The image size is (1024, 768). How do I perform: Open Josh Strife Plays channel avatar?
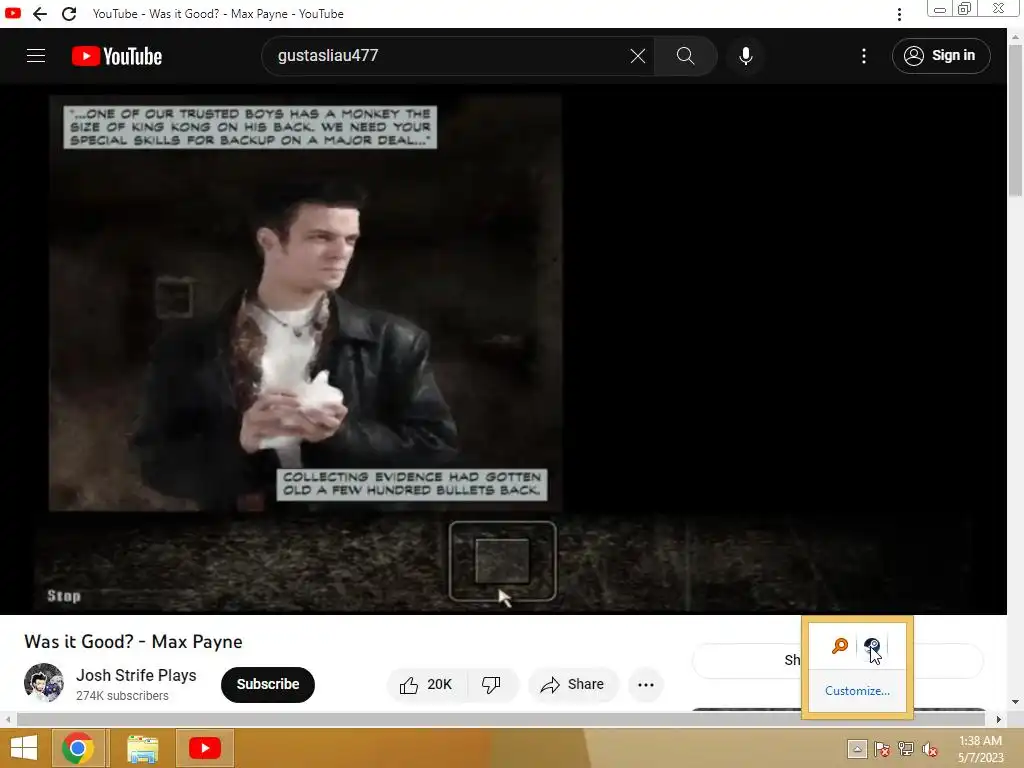44,682
